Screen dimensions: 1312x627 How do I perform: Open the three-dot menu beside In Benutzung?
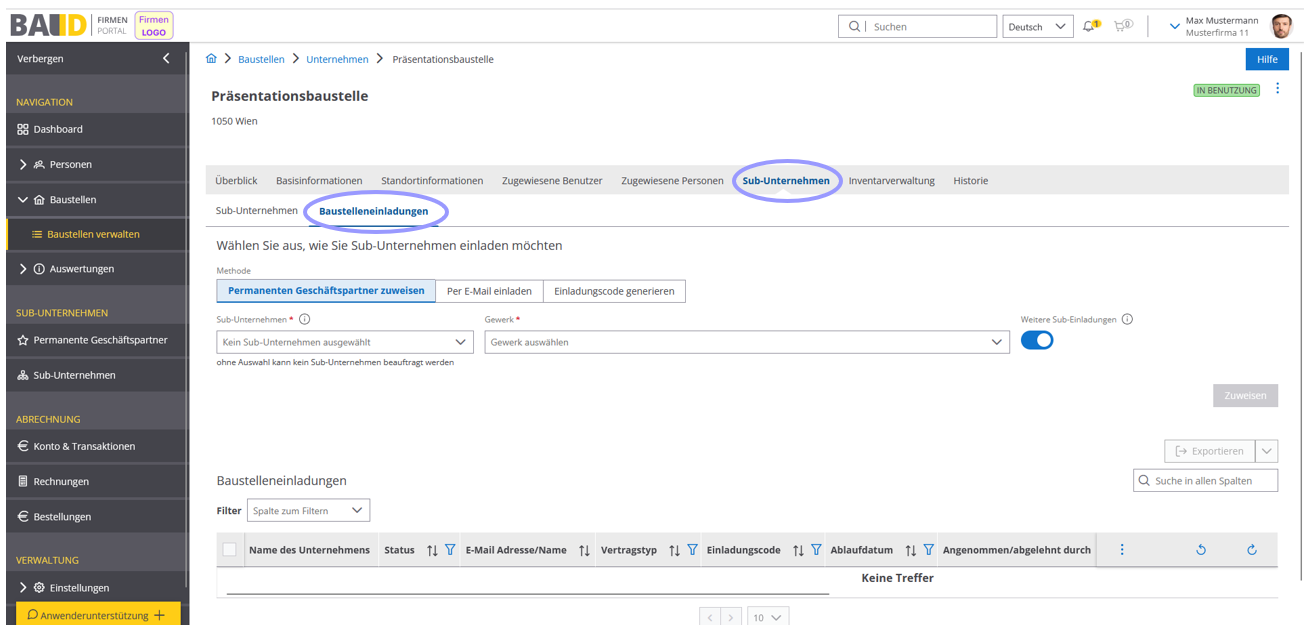coord(1277,89)
